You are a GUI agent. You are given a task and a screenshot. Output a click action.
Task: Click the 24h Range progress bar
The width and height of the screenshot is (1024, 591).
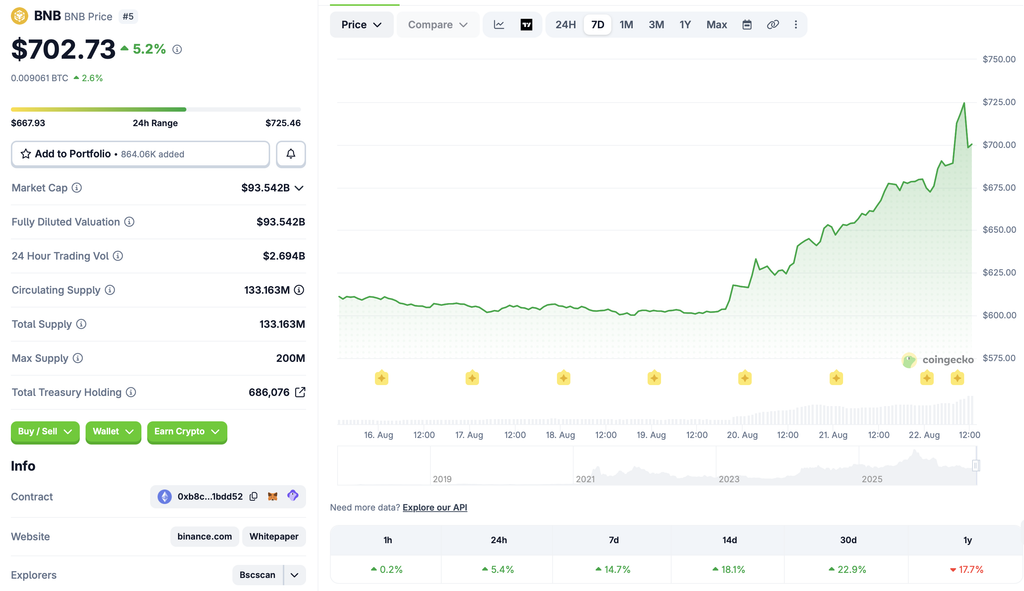point(156,109)
